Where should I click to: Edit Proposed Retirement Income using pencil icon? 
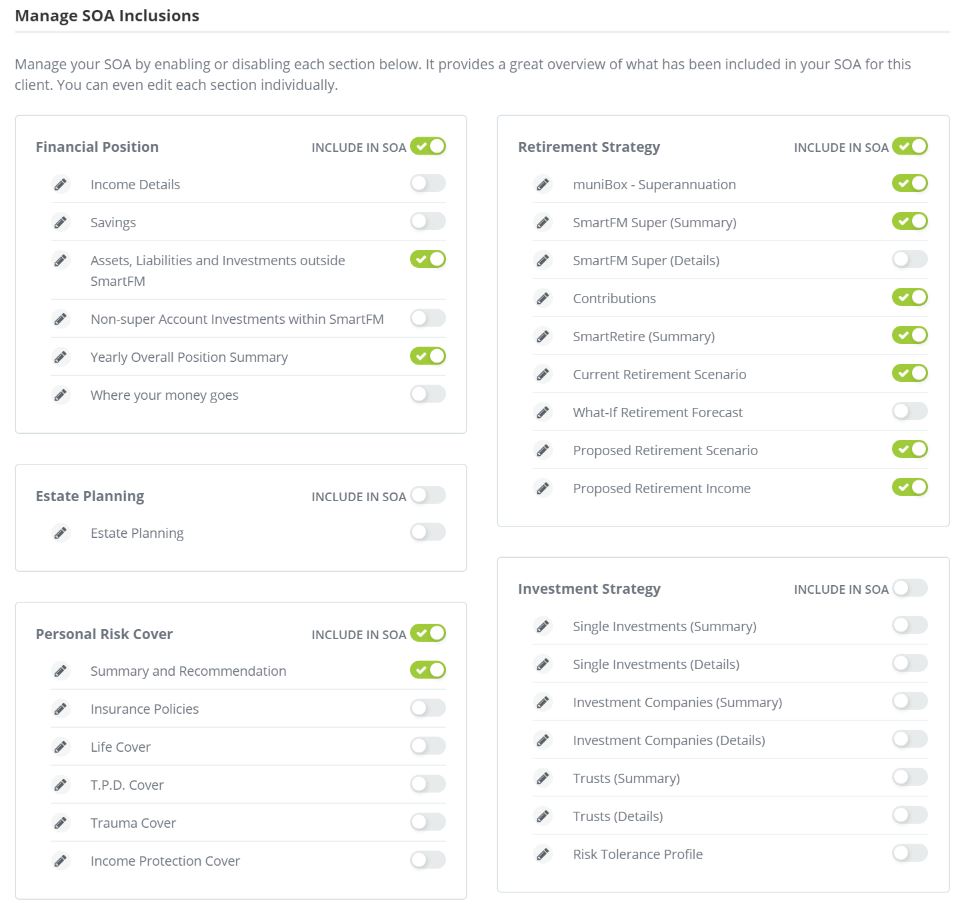(543, 488)
